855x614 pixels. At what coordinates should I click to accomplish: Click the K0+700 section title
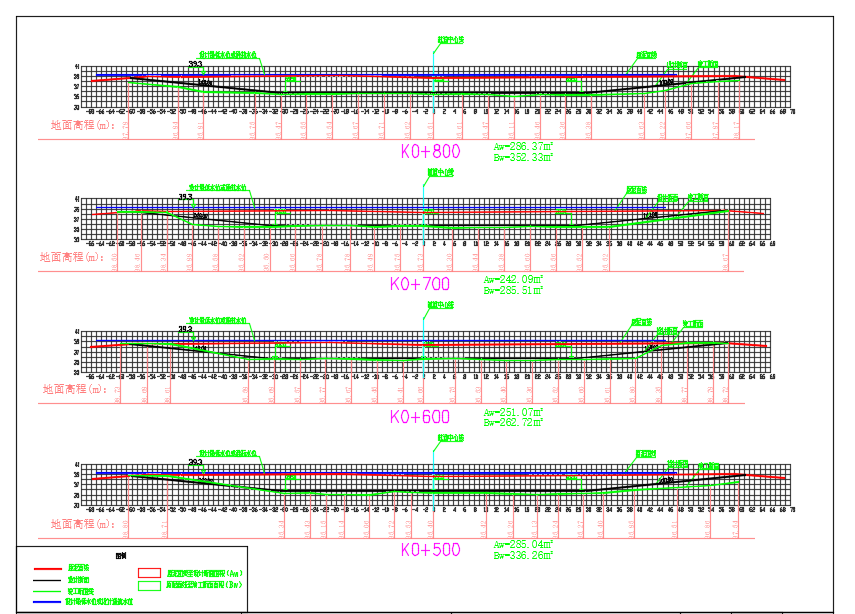pos(420,284)
